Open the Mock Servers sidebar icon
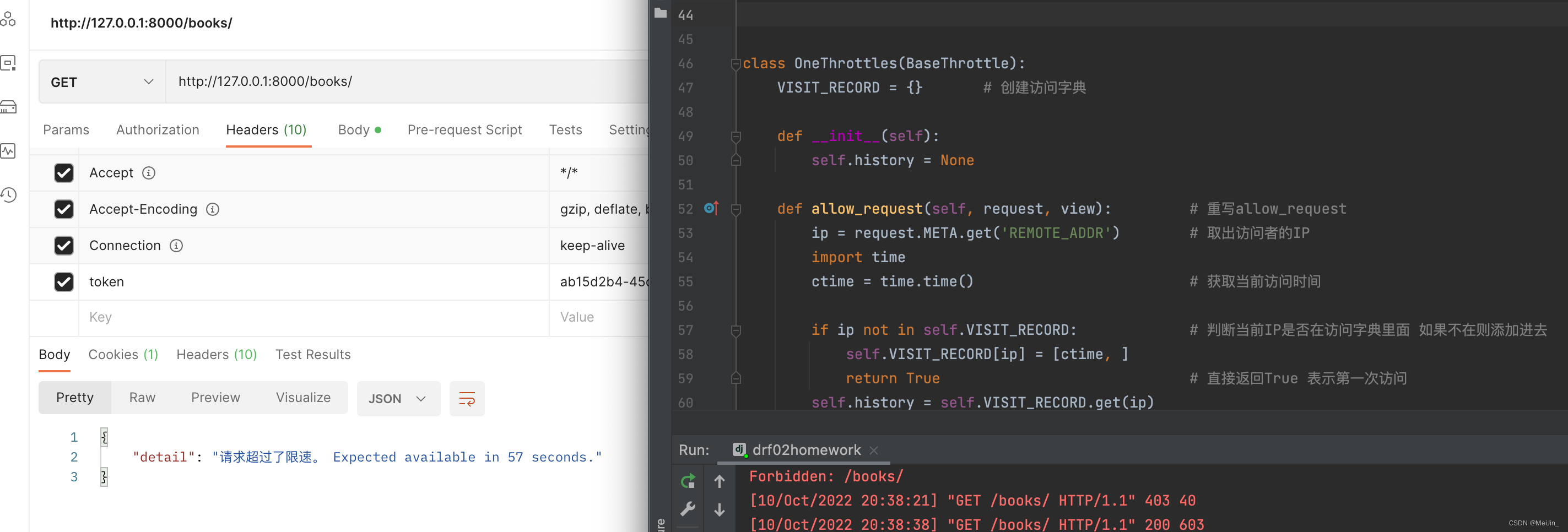This screenshot has width=1568, height=532. (x=8, y=107)
